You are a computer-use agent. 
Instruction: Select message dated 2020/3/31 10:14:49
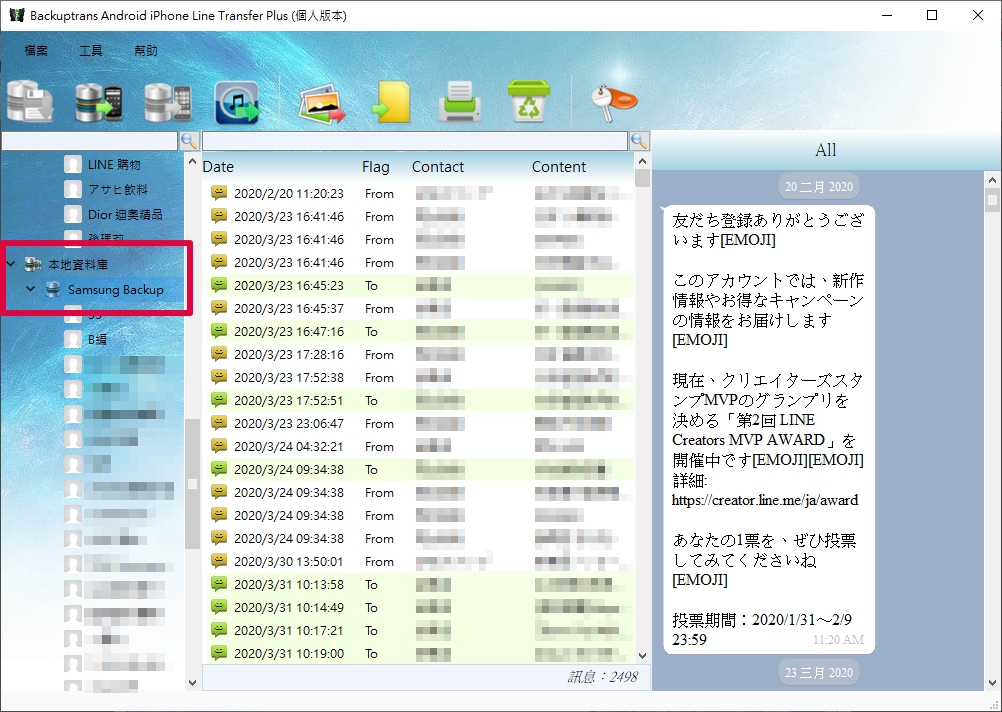pyautogui.click(x=419, y=607)
